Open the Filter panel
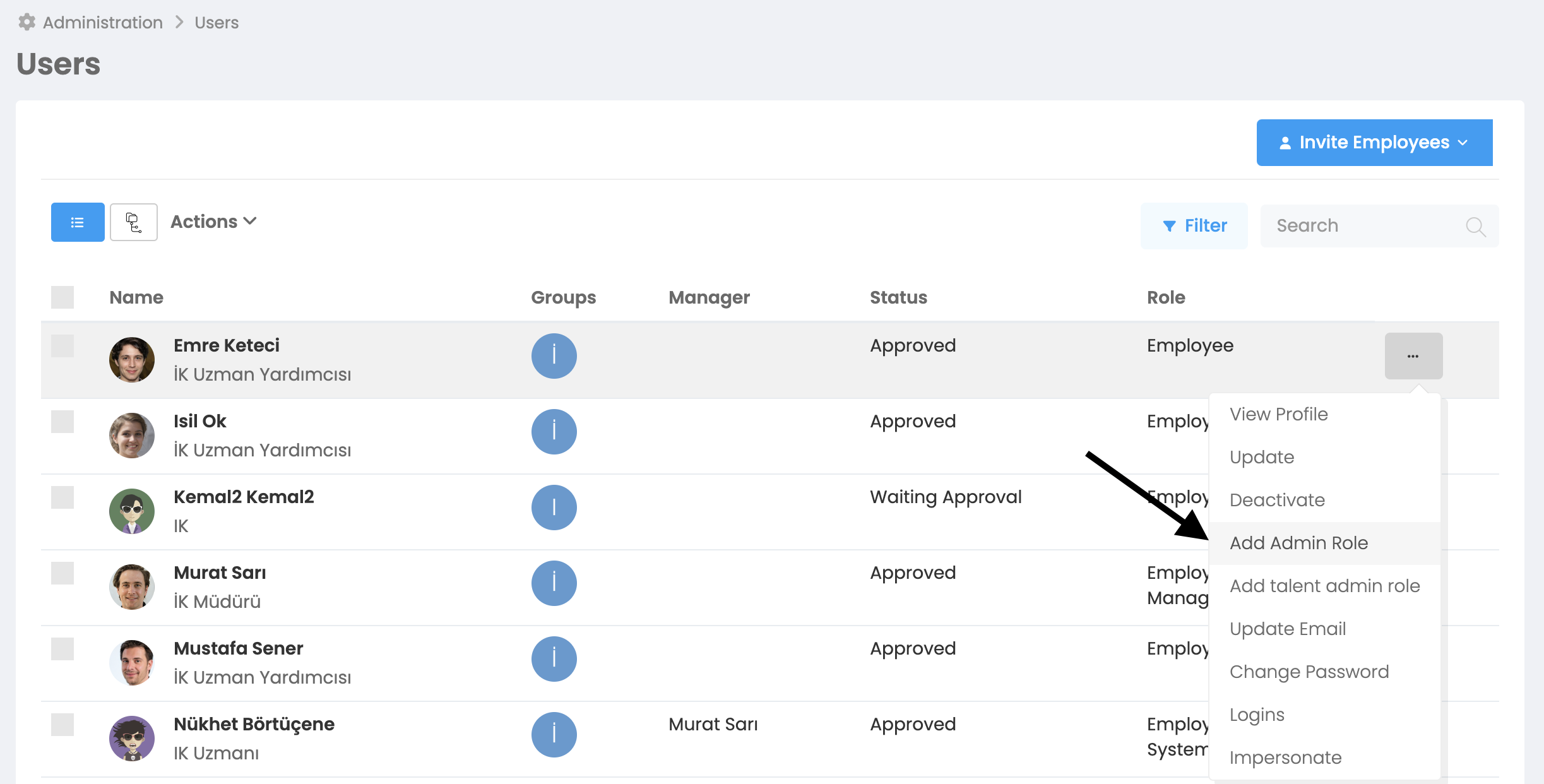The width and height of the screenshot is (1544, 784). (1194, 226)
